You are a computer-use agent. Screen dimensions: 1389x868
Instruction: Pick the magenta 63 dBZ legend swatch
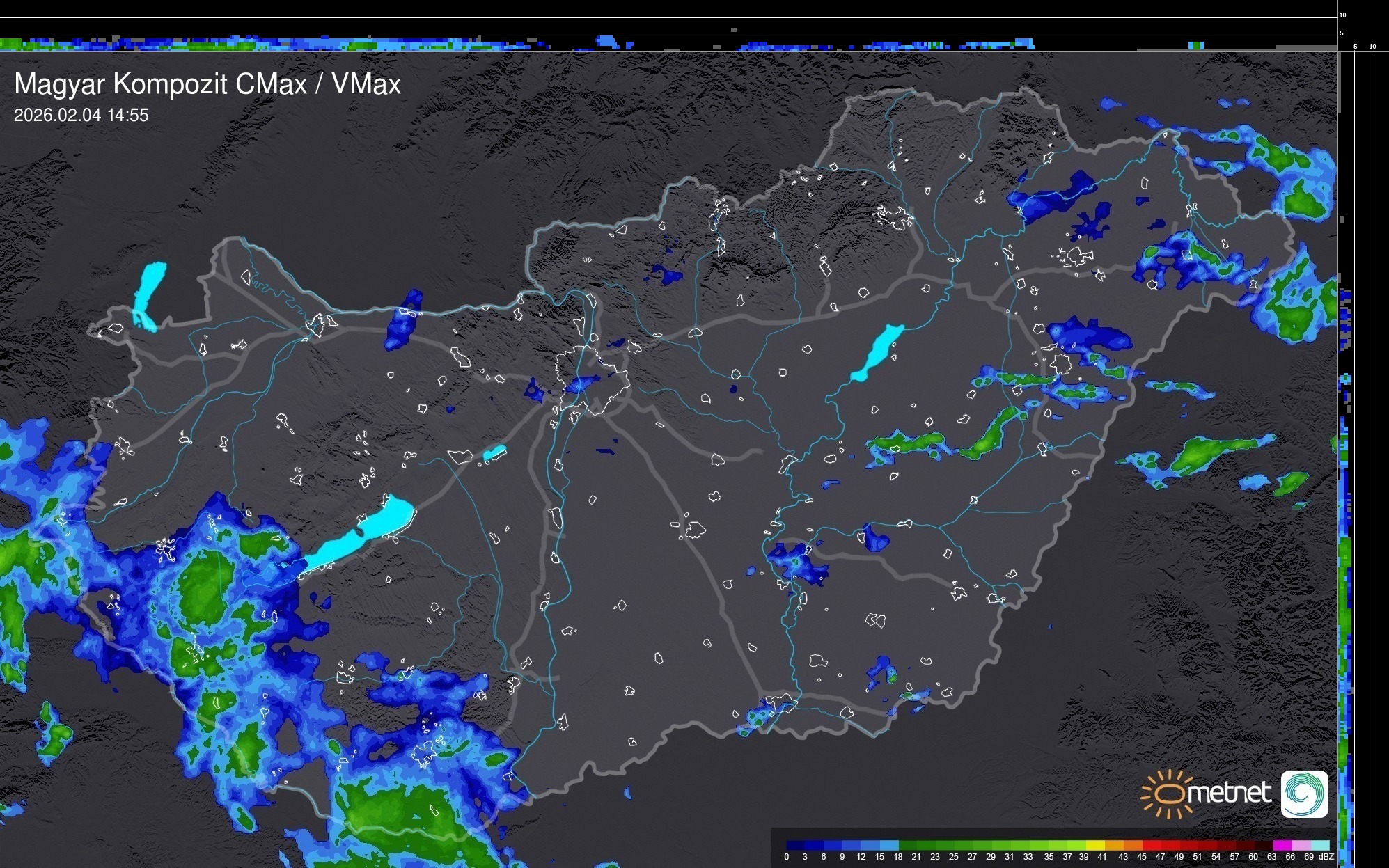point(1281,845)
